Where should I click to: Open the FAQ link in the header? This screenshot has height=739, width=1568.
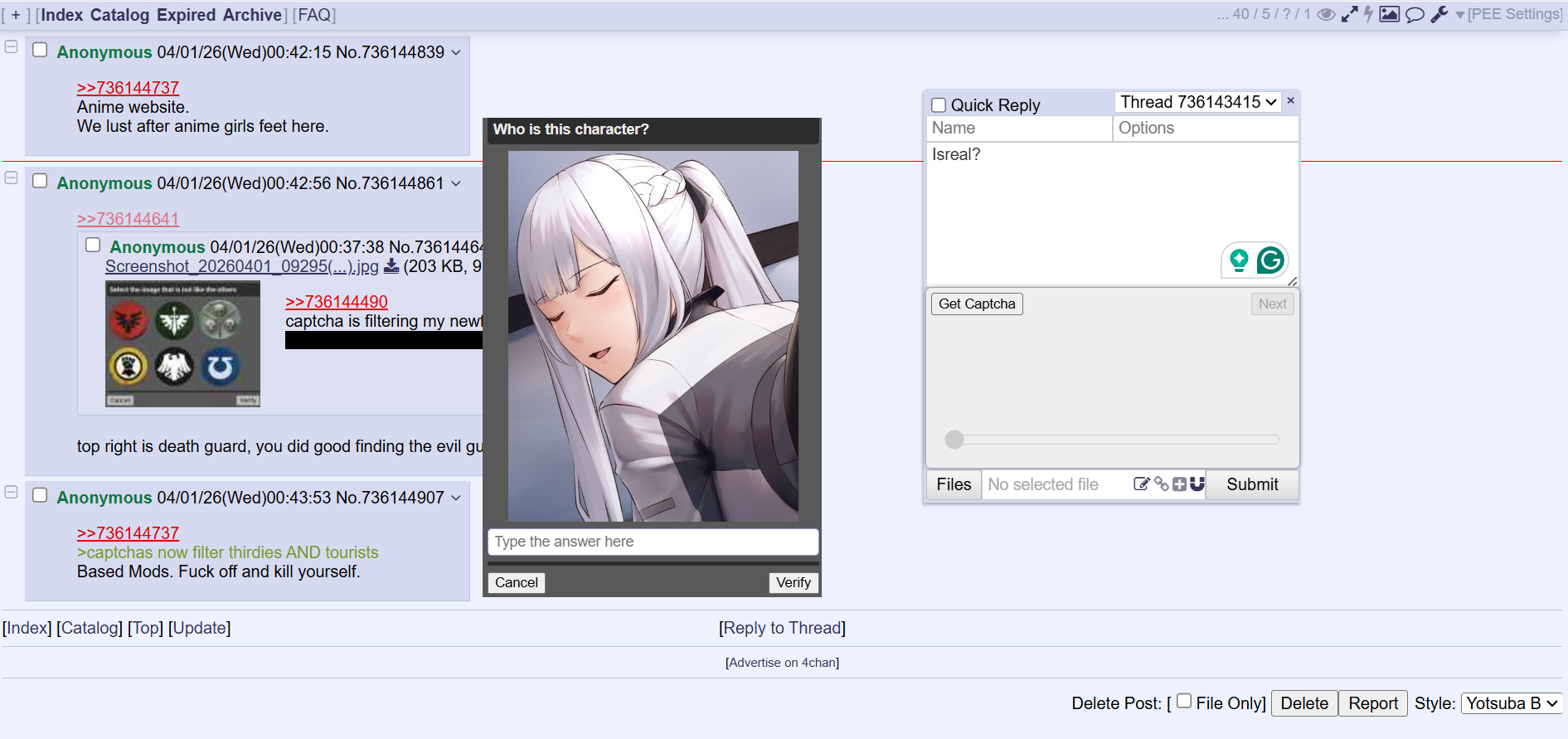(x=314, y=15)
